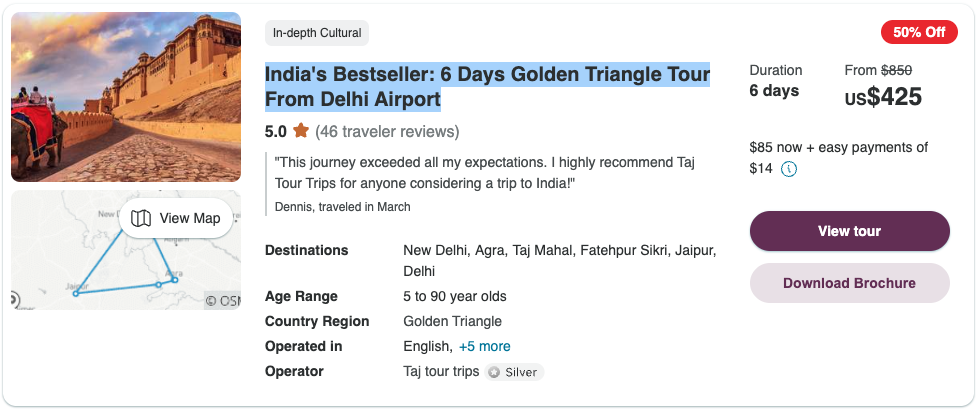The height and width of the screenshot is (410, 978).
Task: Click the Agra marker on the map
Action: [175, 280]
